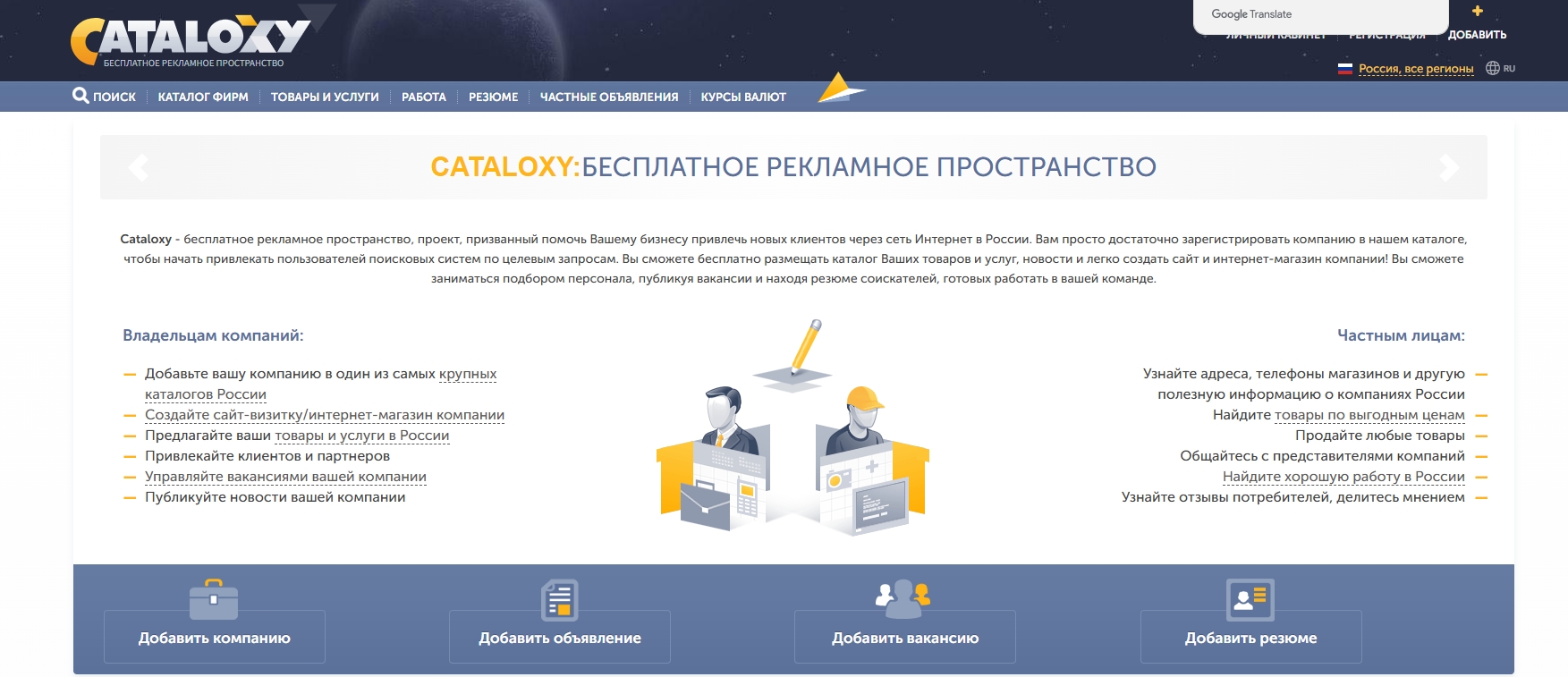Click the bold word Cataloxy in description

(x=146, y=240)
